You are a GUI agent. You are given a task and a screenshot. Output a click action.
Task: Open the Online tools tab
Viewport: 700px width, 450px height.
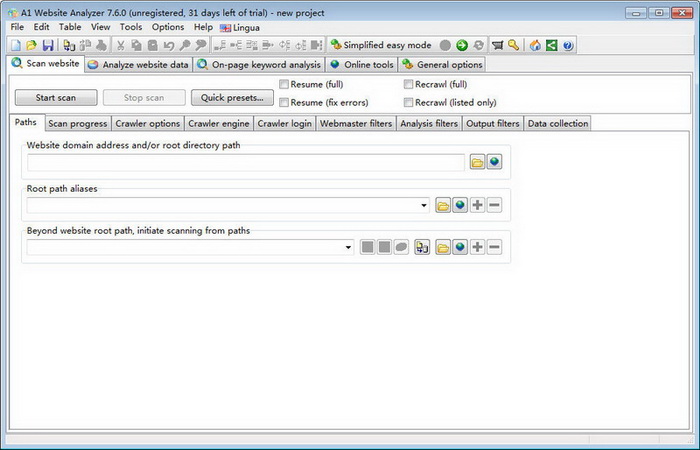[362, 65]
